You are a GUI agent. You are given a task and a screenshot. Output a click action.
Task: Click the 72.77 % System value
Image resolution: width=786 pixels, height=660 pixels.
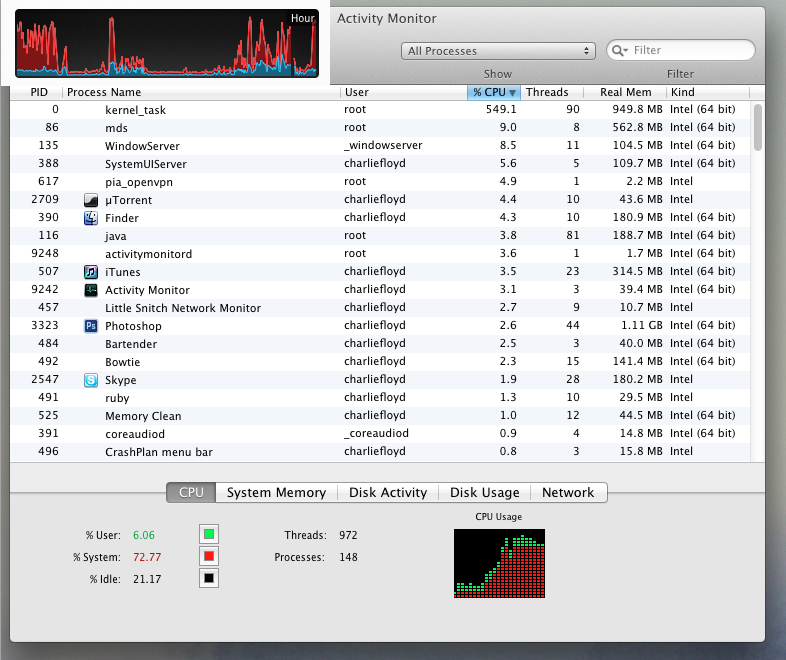147,557
